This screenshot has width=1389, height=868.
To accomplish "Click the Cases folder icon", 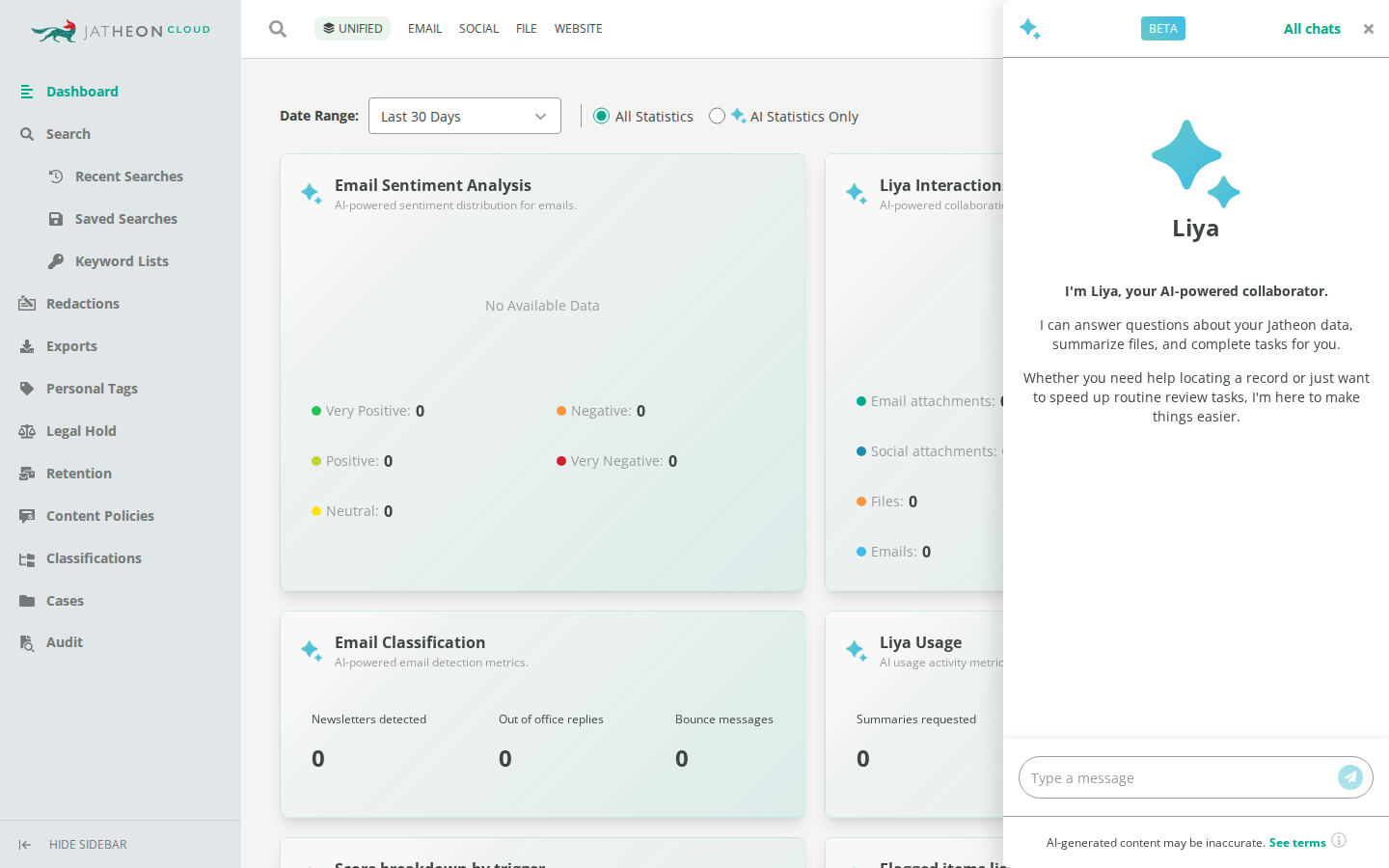I will click(27, 601).
